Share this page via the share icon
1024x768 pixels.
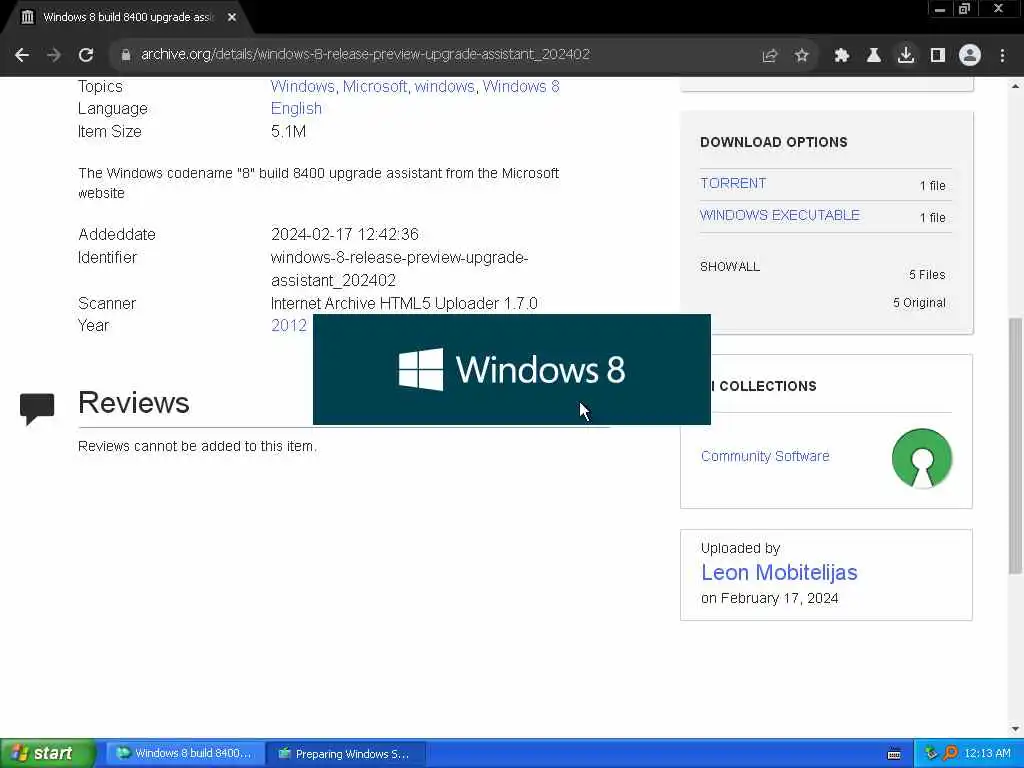coord(770,56)
